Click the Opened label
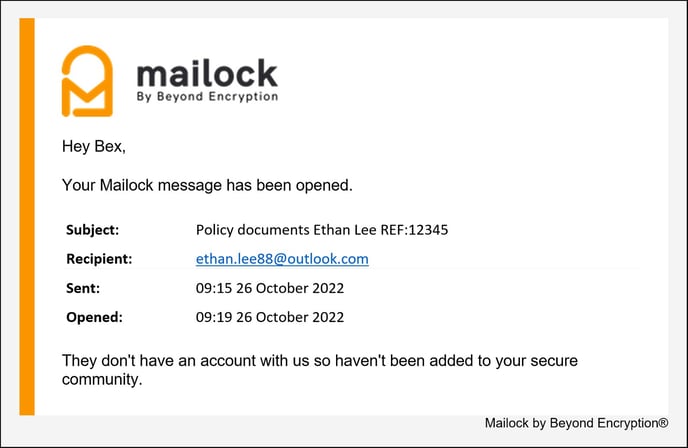 tap(94, 317)
